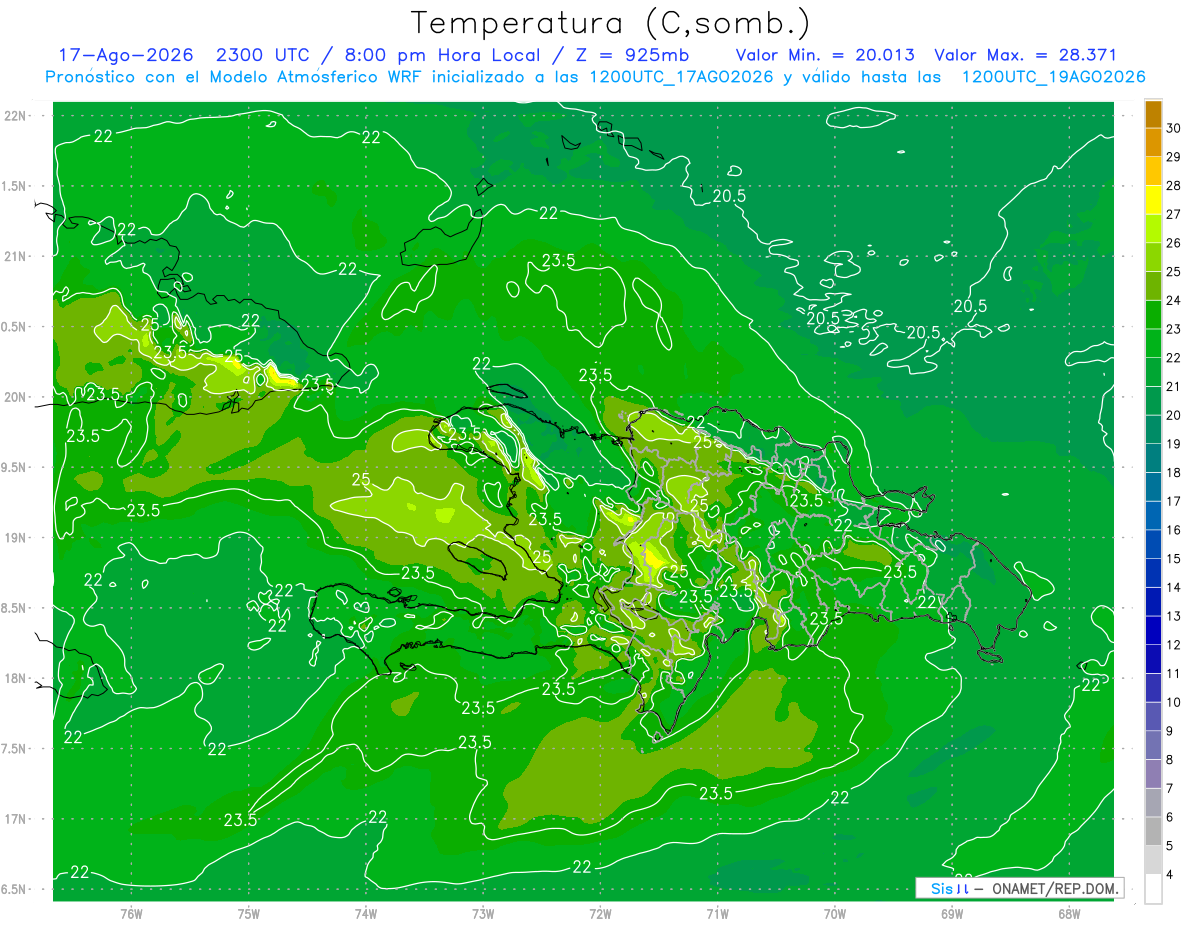The image size is (1200, 927).
Task: Click the purple legend band between 7 and 8
Action: coord(1153,773)
